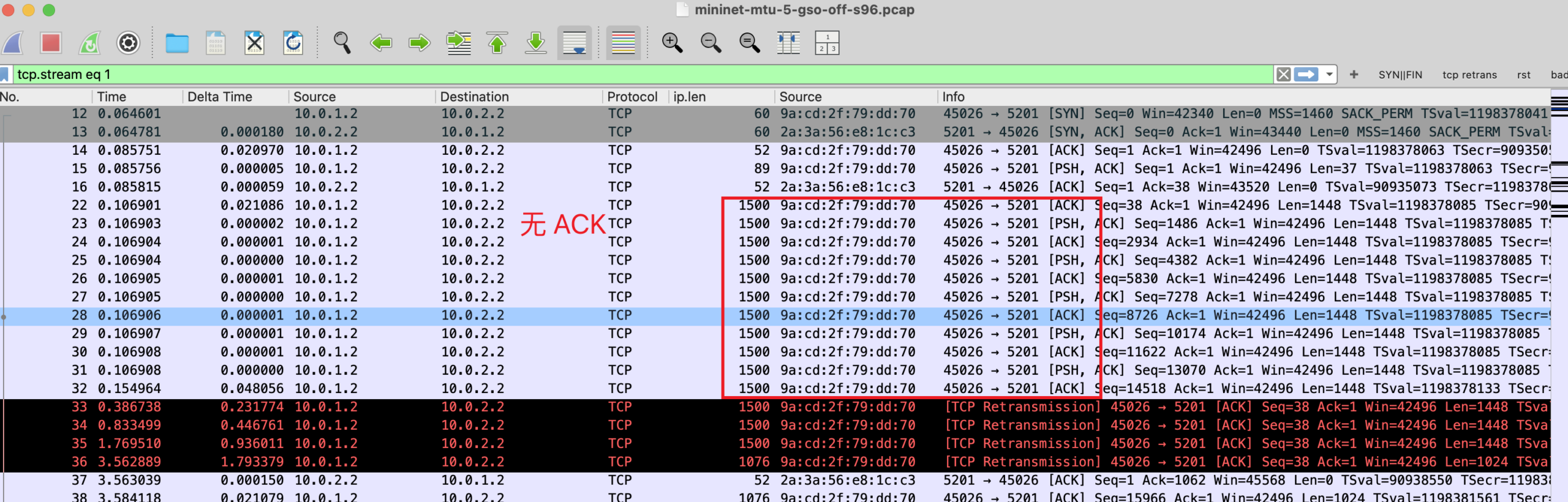Sort by the Delta Time column header
Image resolution: width=1568 pixels, height=502 pixels.
[220, 97]
